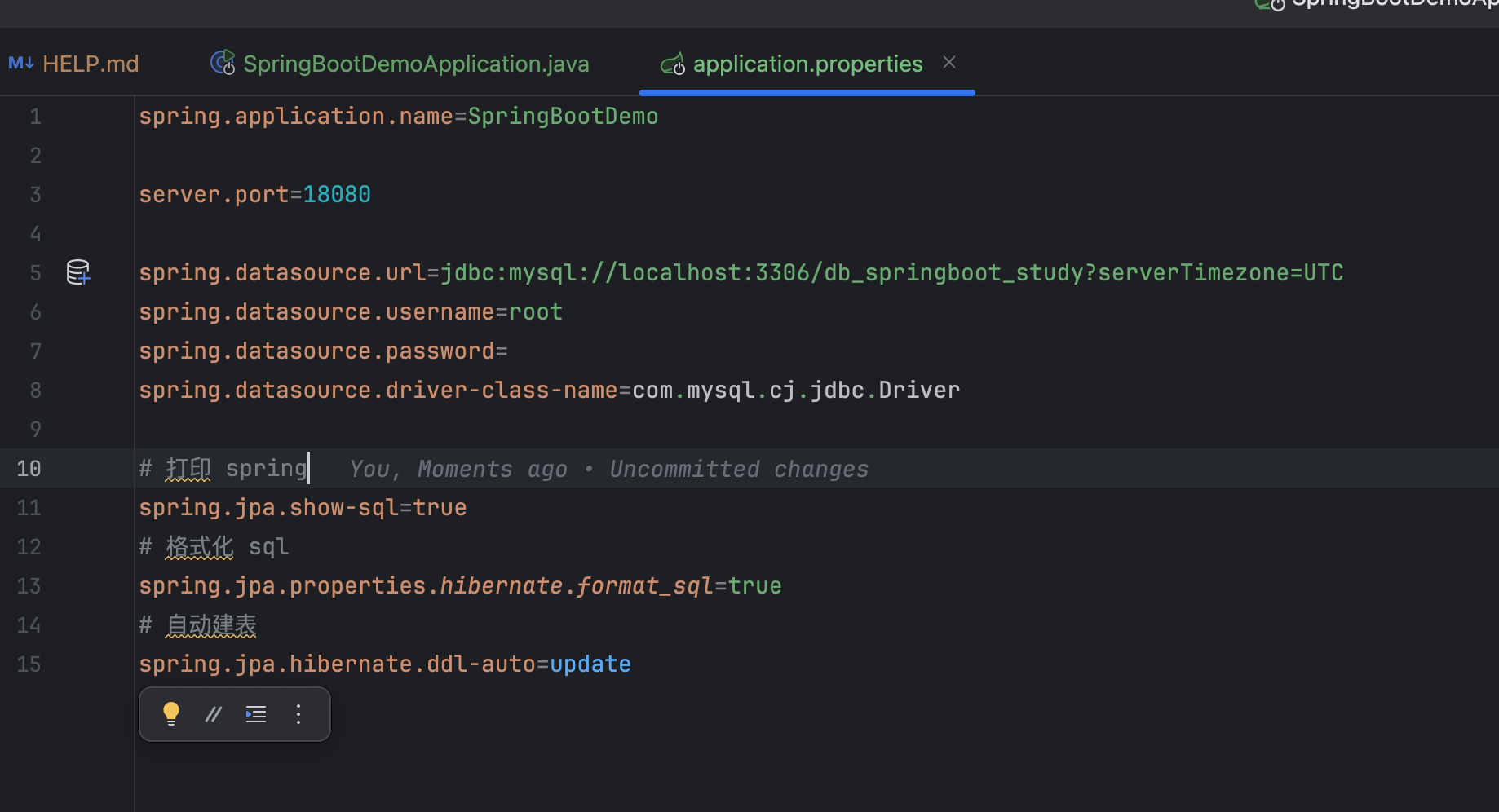Toggle line comment with the slash icon
The width and height of the screenshot is (1499, 812).
pos(214,714)
